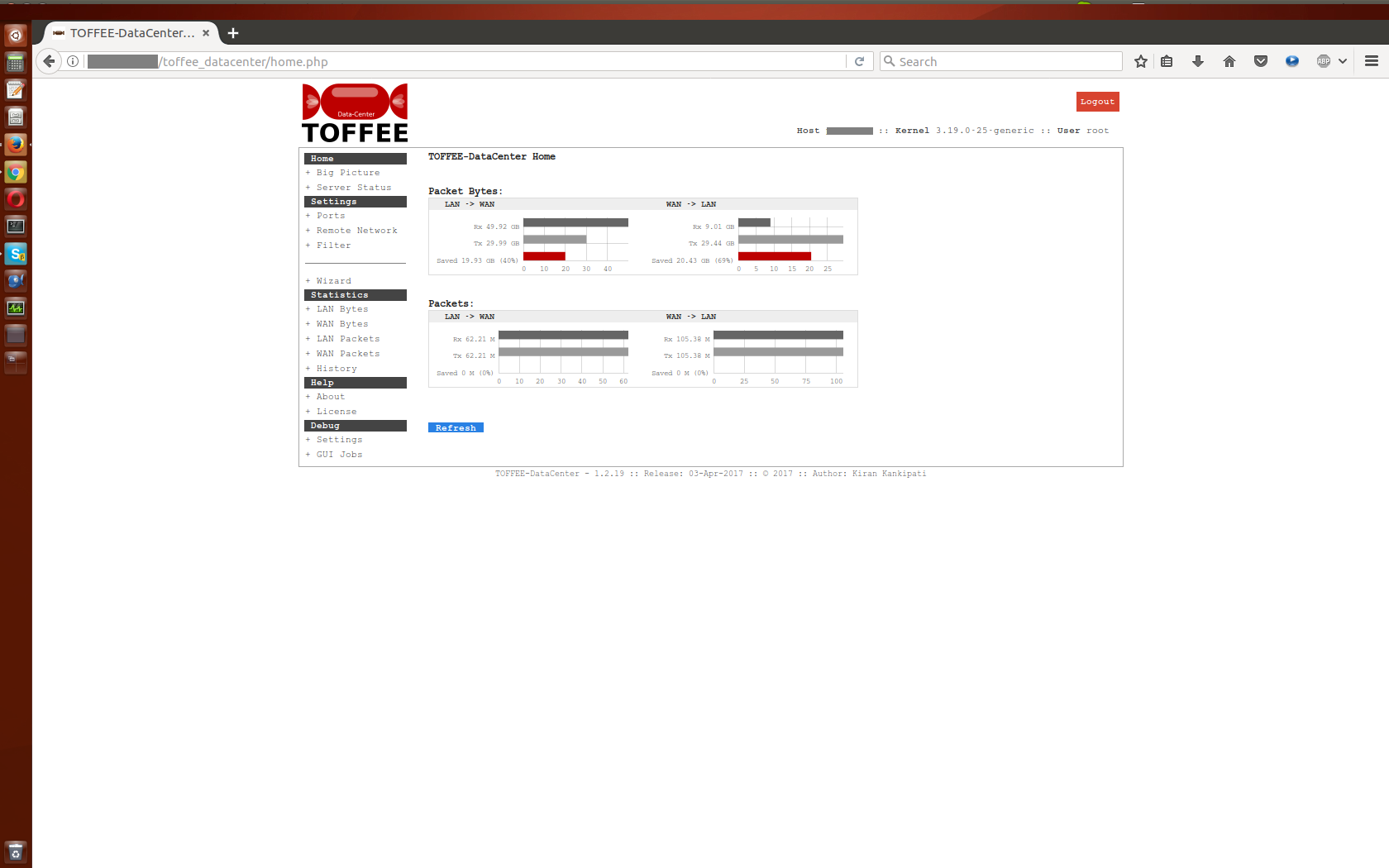Open the terminal from the dock
Image resolution: width=1389 pixels, height=868 pixels.
pyautogui.click(x=16, y=227)
